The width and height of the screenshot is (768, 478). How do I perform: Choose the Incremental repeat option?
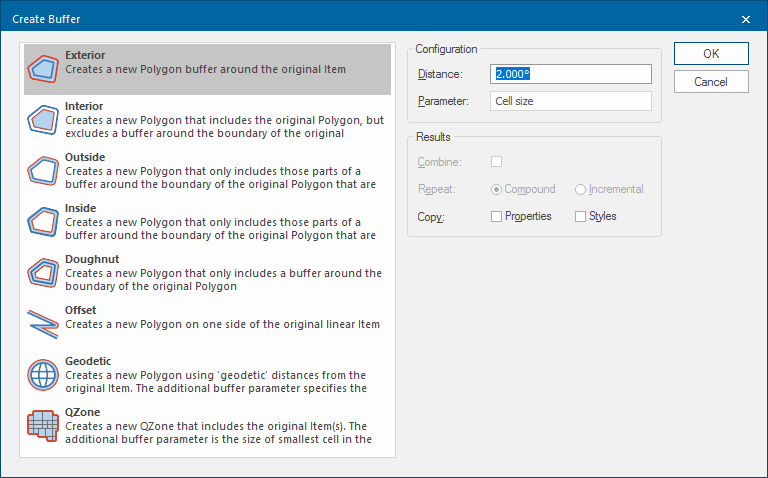[x=580, y=189]
